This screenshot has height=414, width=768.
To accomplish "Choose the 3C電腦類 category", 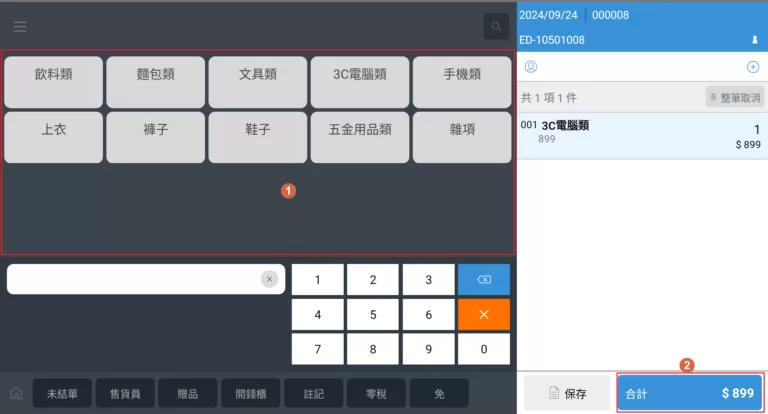I will pos(360,74).
